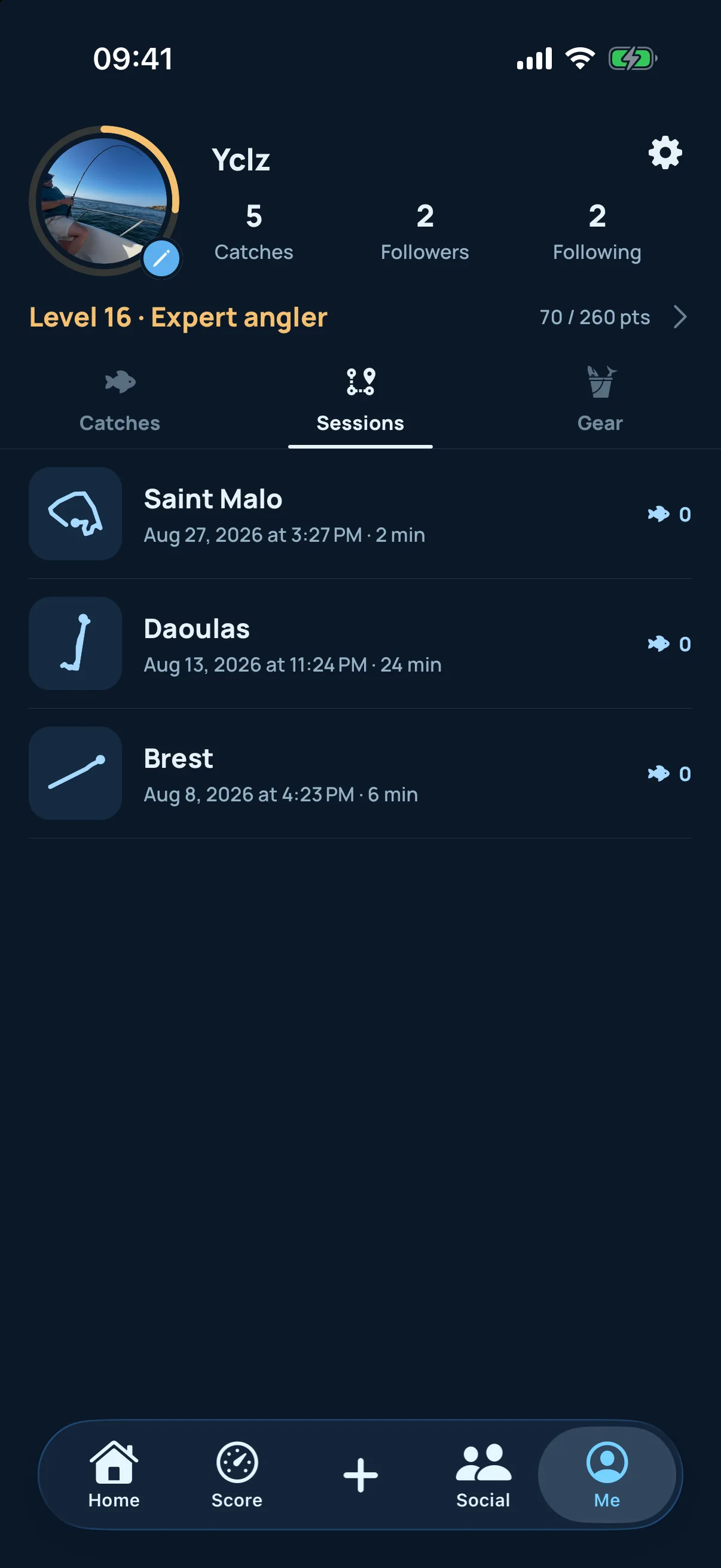View the 2 Following list
The width and height of the screenshot is (721, 1568).
tap(597, 233)
